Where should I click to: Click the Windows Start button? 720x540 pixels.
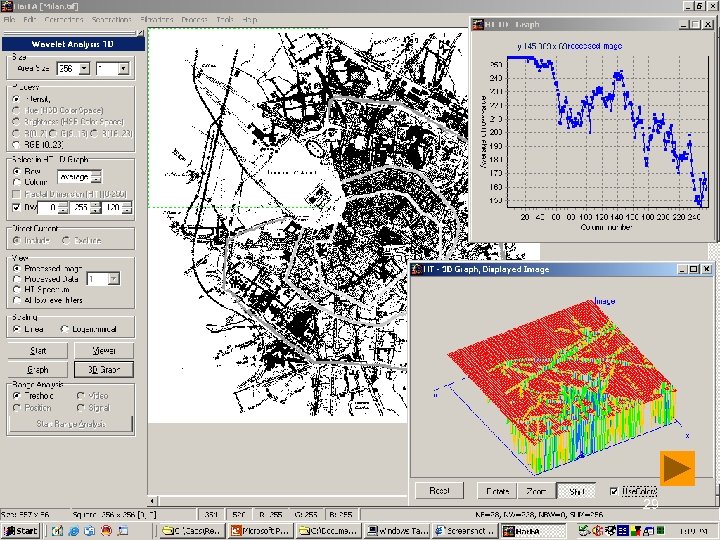tap(20, 529)
